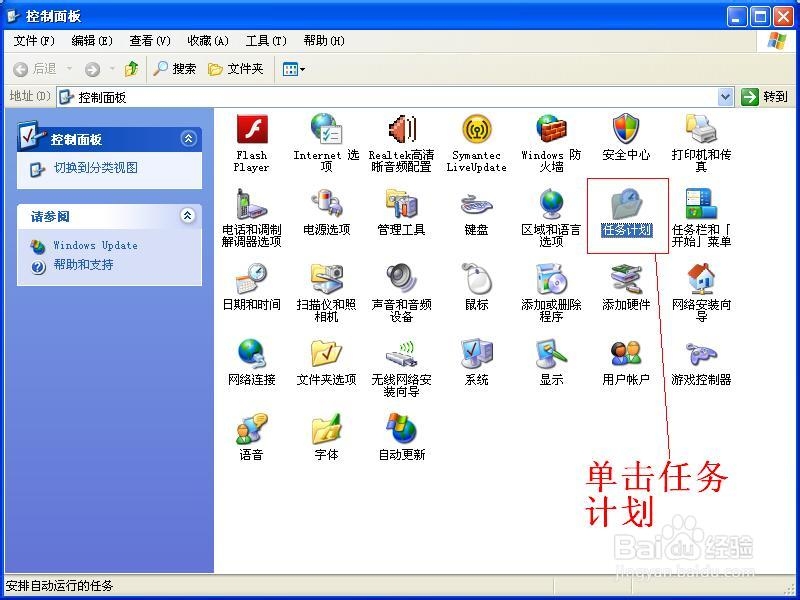The image size is (800, 600).
Task: Open Internet 选项 icon
Action: [x=327, y=130]
